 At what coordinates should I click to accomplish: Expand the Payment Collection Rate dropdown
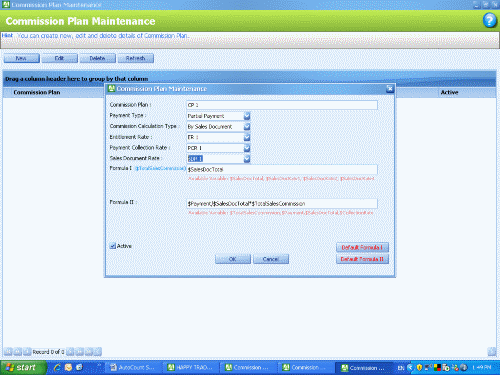pyautogui.click(x=247, y=148)
